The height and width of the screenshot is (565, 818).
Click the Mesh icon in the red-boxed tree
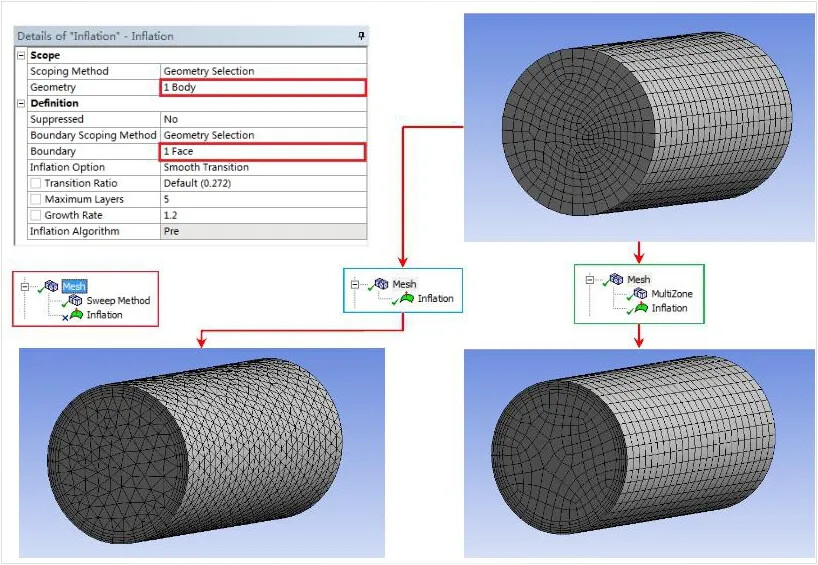pyautogui.click(x=51, y=286)
